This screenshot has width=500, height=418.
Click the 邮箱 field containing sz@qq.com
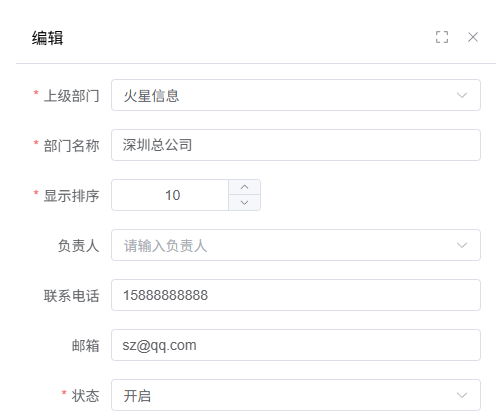tap(296, 345)
